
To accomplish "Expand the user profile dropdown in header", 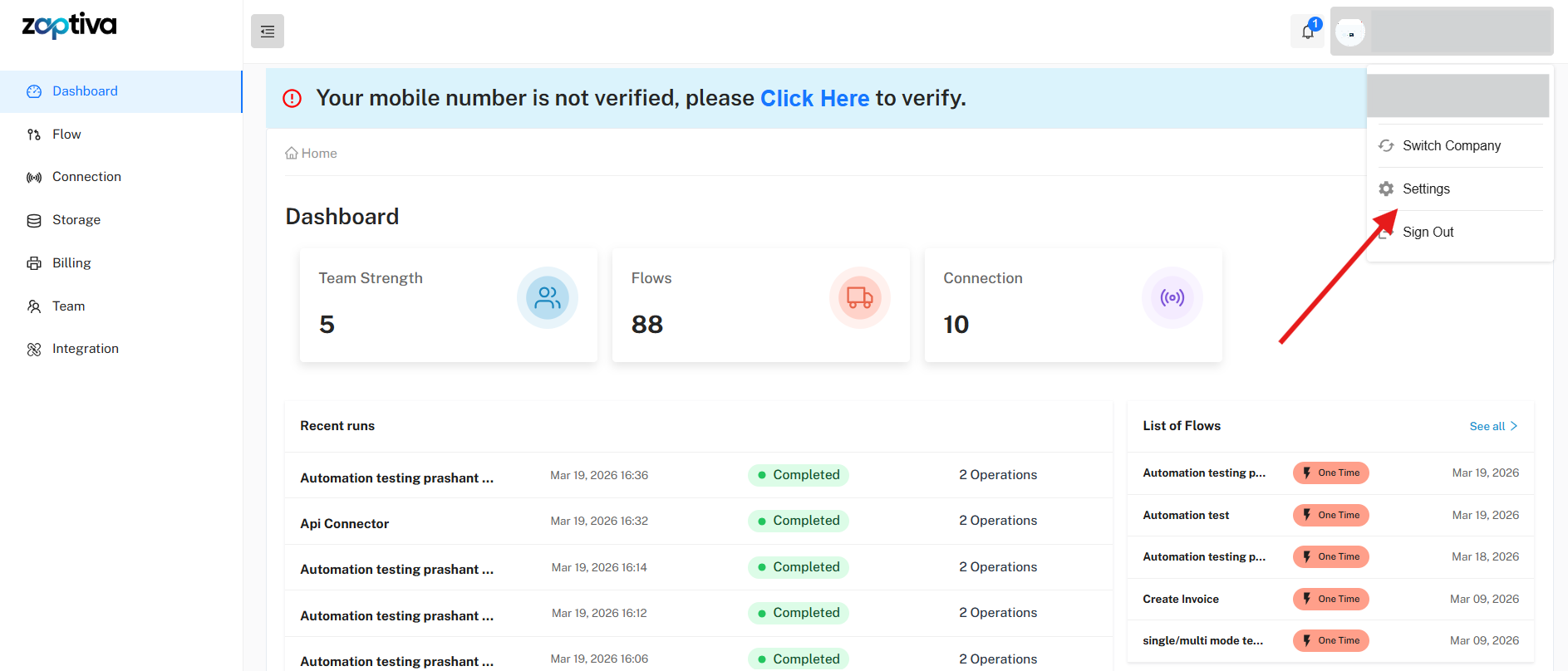I will point(1441,32).
